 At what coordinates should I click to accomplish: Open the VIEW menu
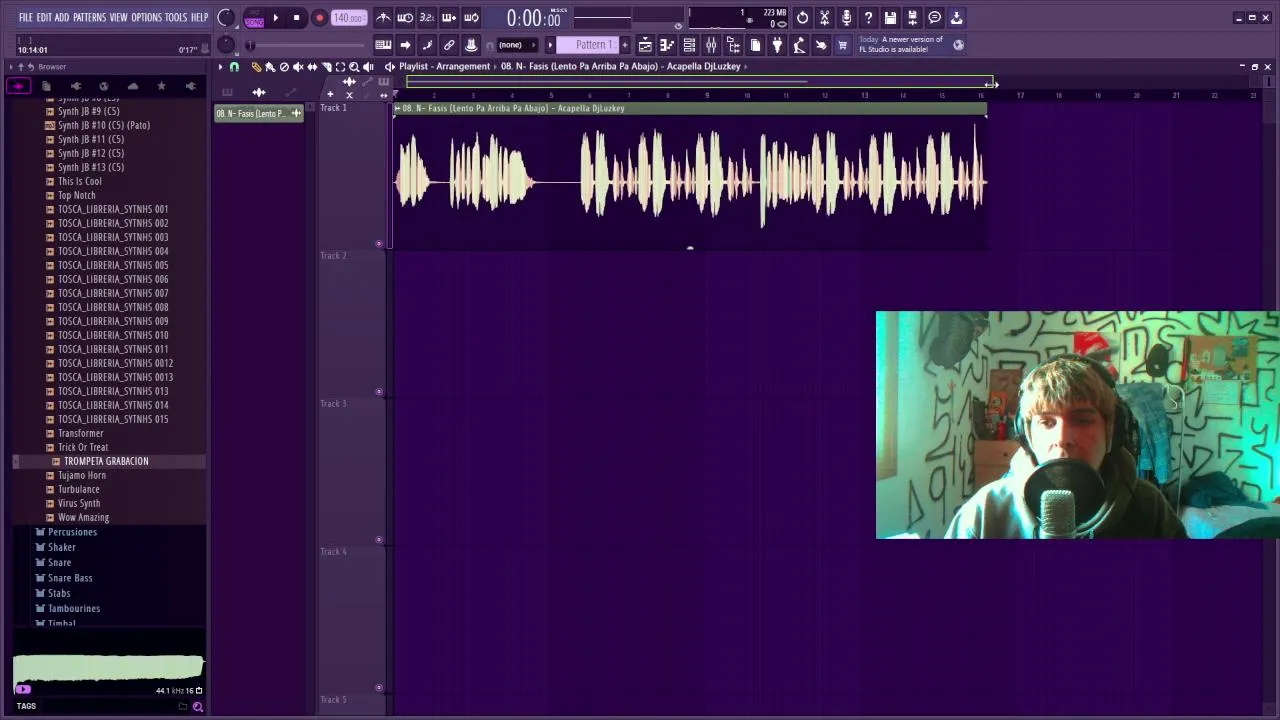pyautogui.click(x=118, y=17)
